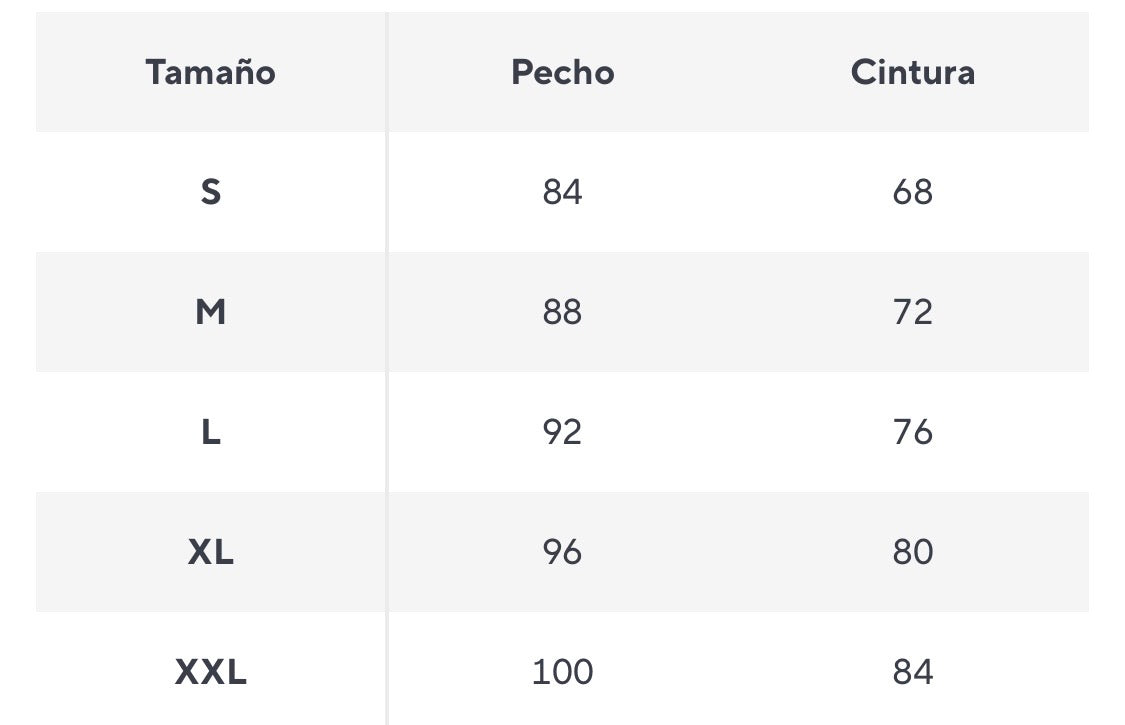This screenshot has height=725, width=1125.
Task: Click Pecho value 84 for size S
Action: (x=562, y=191)
